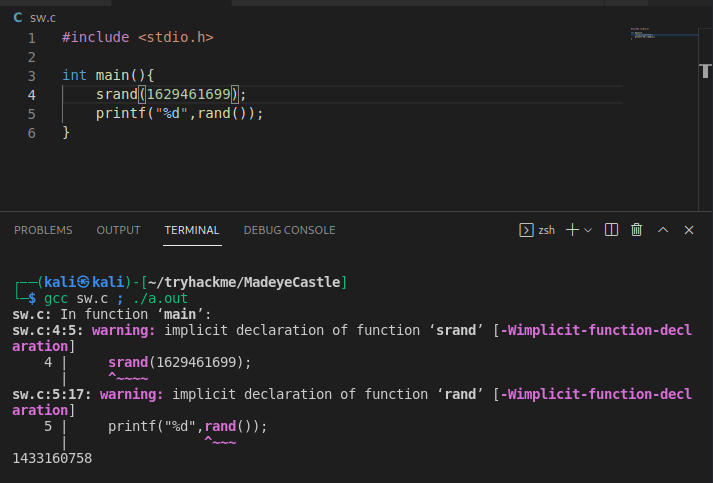Close the bottom panel

689,230
